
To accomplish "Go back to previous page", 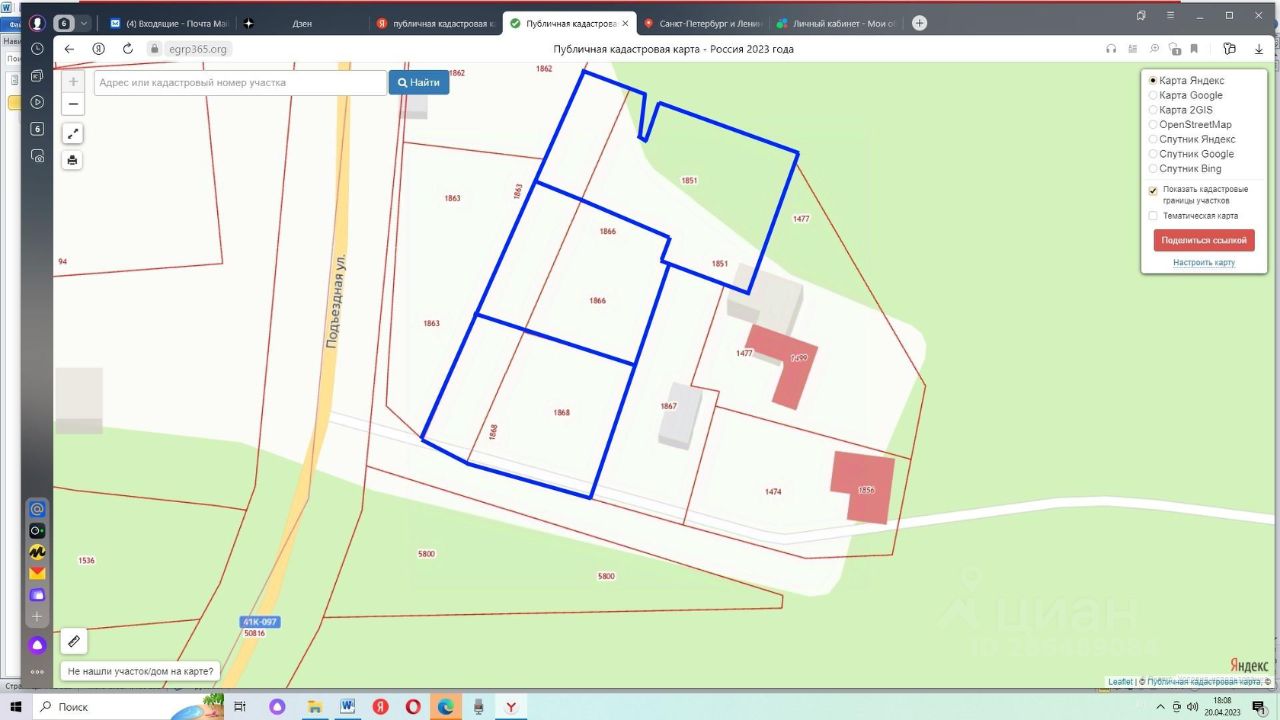I will click(x=69, y=49).
